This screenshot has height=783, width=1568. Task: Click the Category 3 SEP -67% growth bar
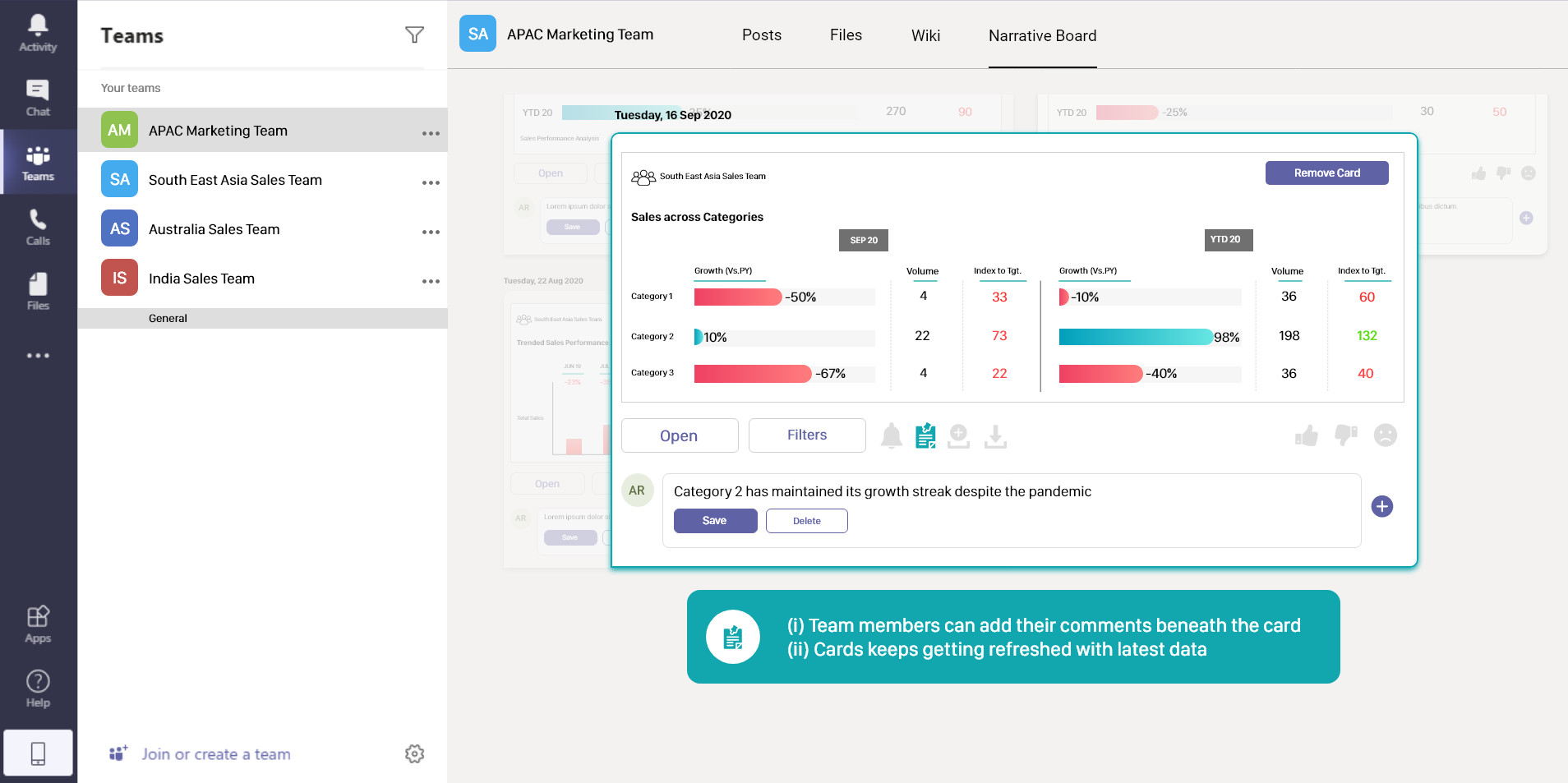tap(753, 374)
